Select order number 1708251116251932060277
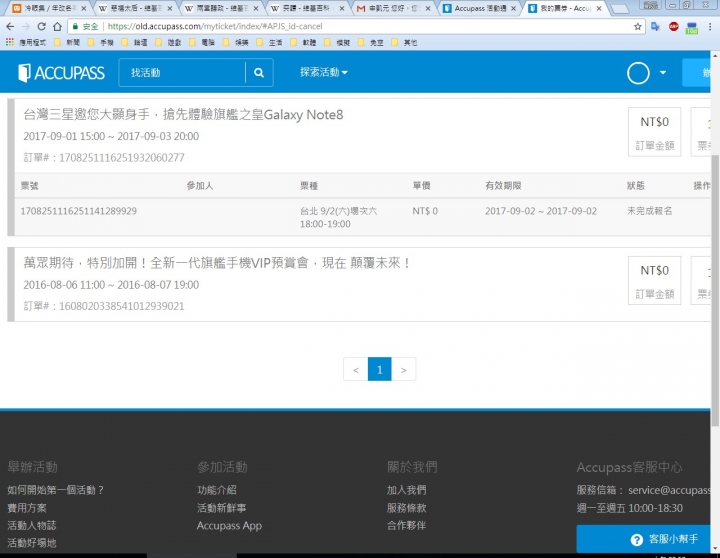Viewport: 720px width, 558px height. 122,158
